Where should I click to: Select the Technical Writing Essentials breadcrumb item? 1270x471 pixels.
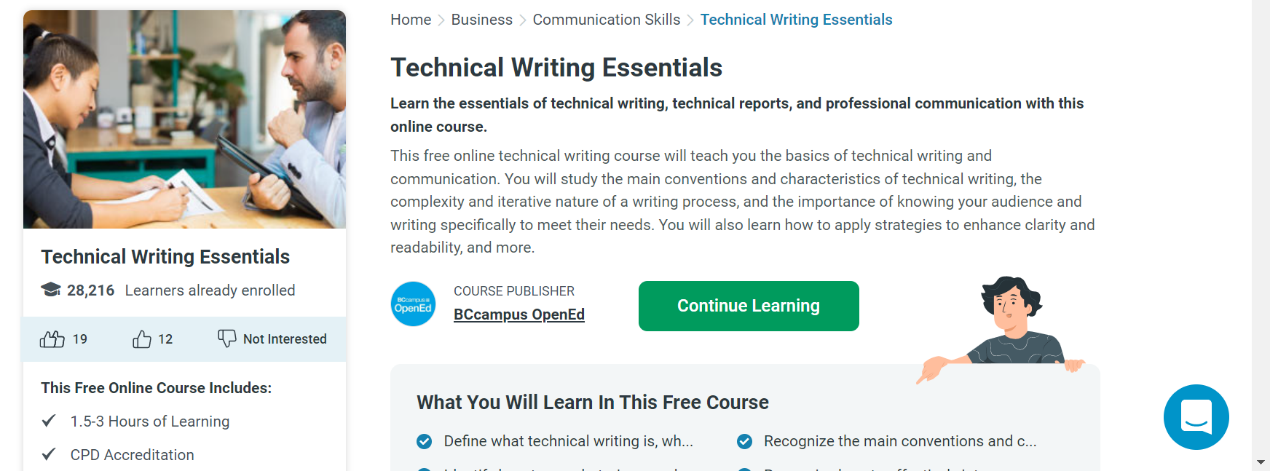coord(796,20)
